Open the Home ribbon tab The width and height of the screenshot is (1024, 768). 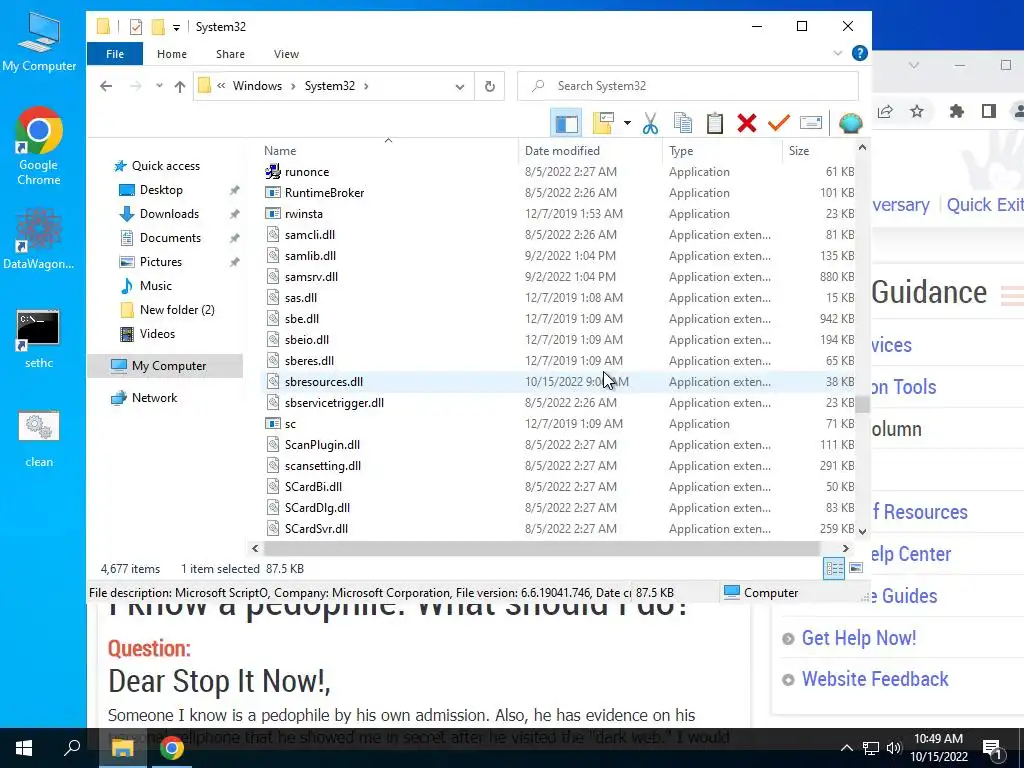(172, 54)
